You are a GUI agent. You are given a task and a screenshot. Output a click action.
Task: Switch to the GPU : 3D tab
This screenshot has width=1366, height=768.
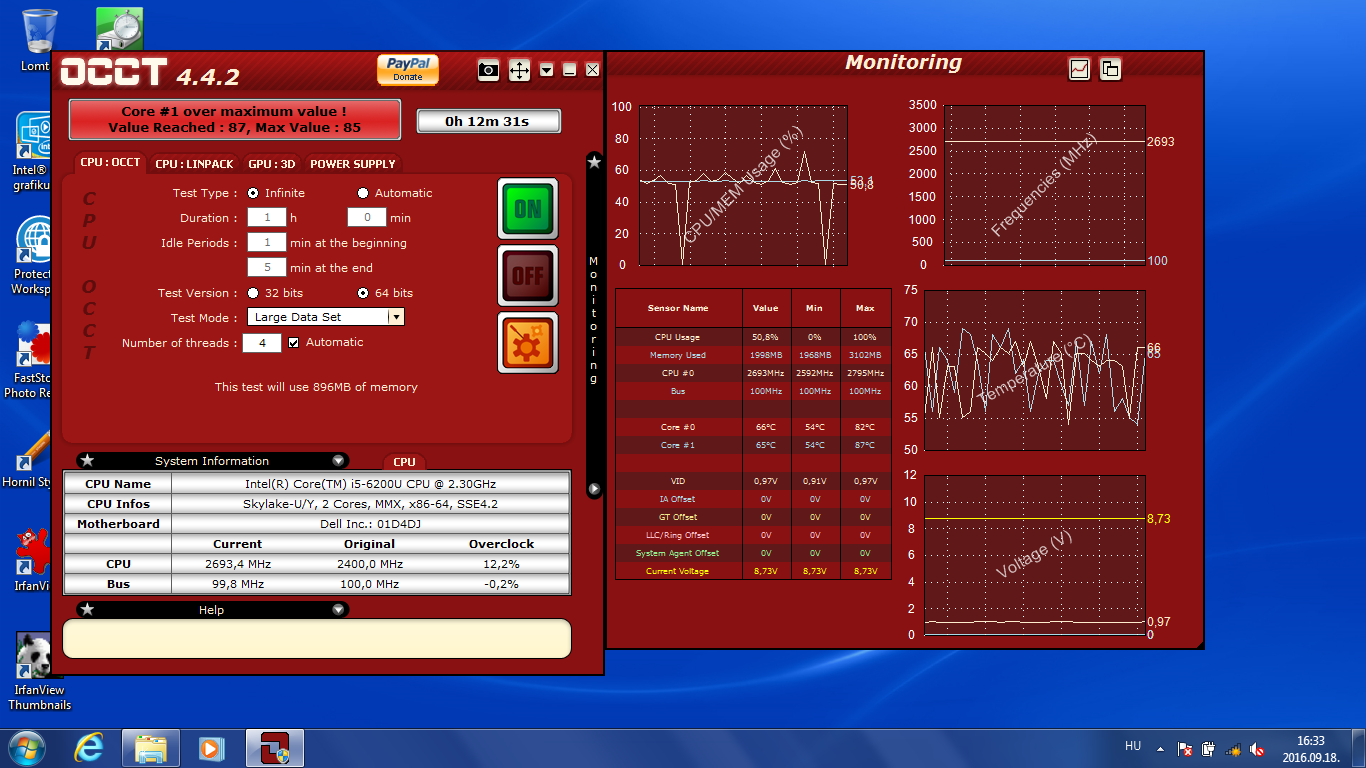[272, 164]
